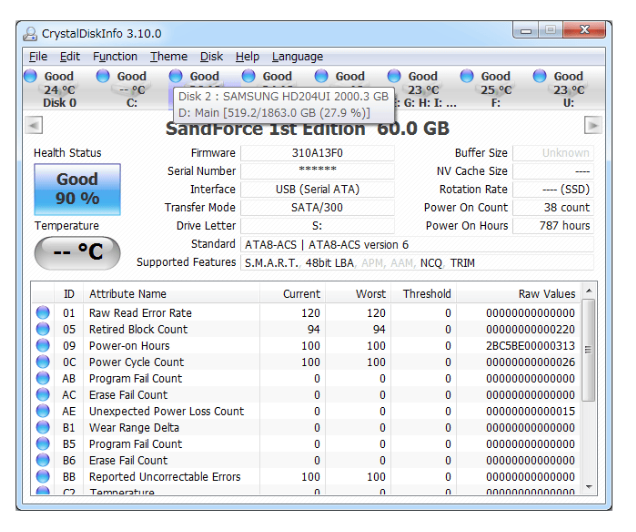
Task: Click the ID column header
Action: click(x=69, y=294)
